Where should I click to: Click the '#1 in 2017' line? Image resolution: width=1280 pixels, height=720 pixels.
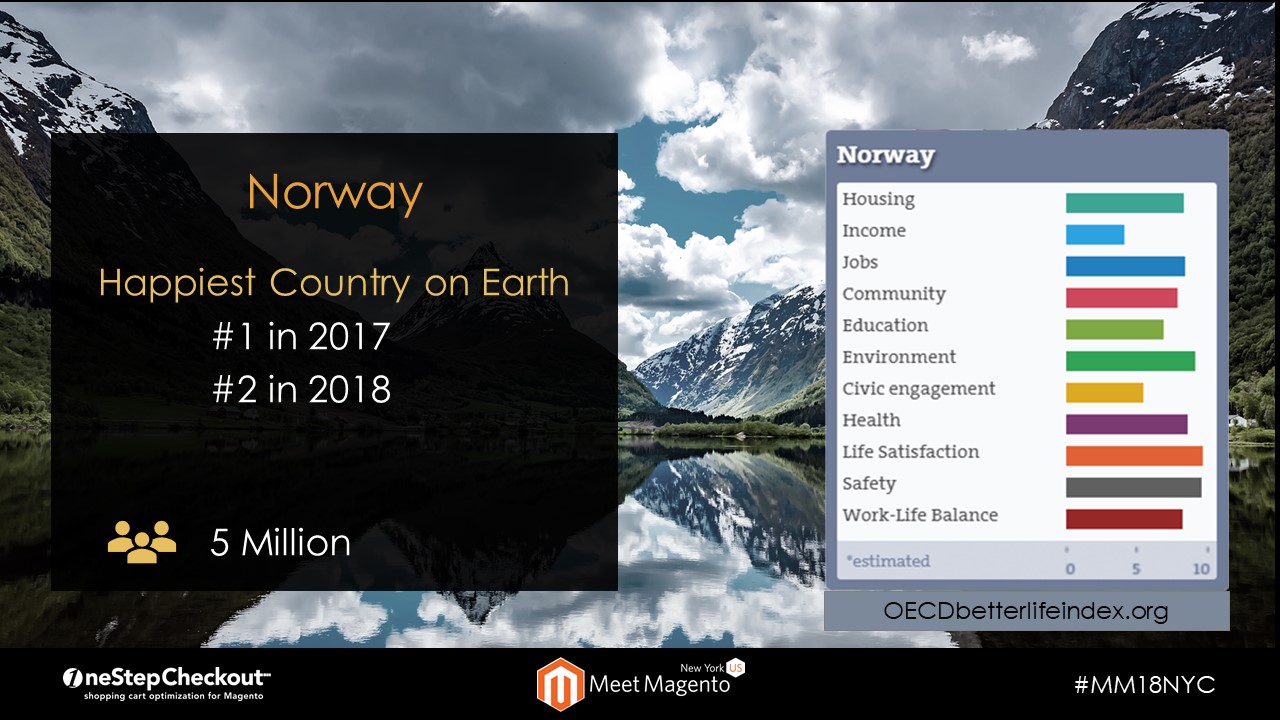300,337
